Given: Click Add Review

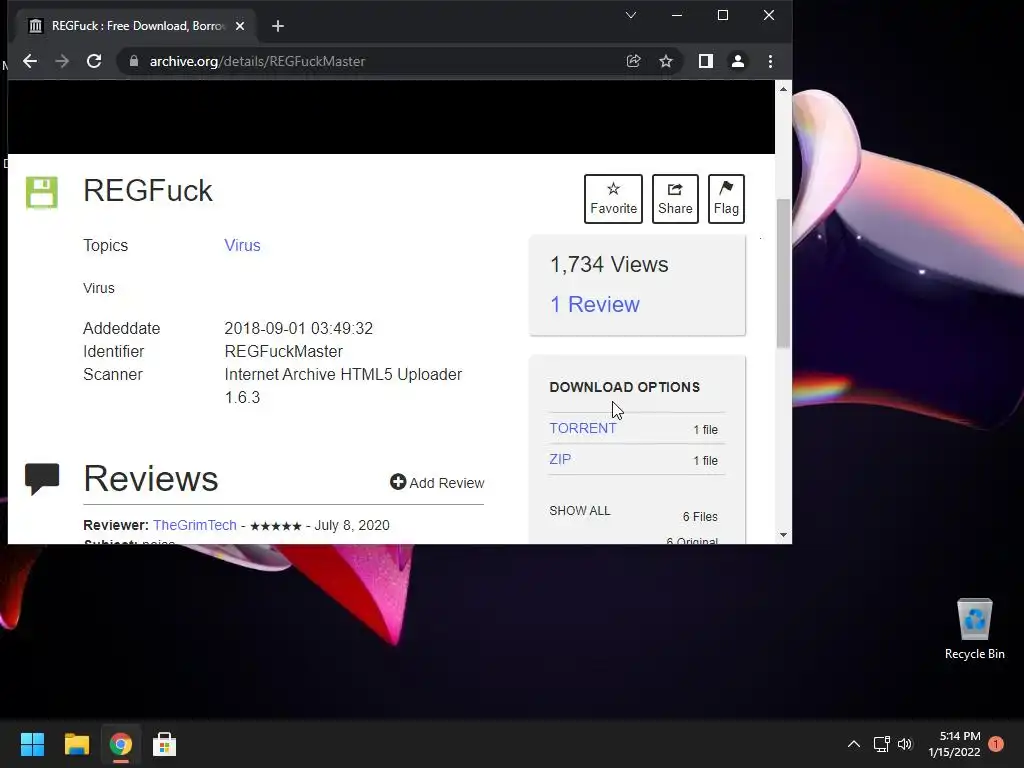Looking at the screenshot, I should point(437,483).
